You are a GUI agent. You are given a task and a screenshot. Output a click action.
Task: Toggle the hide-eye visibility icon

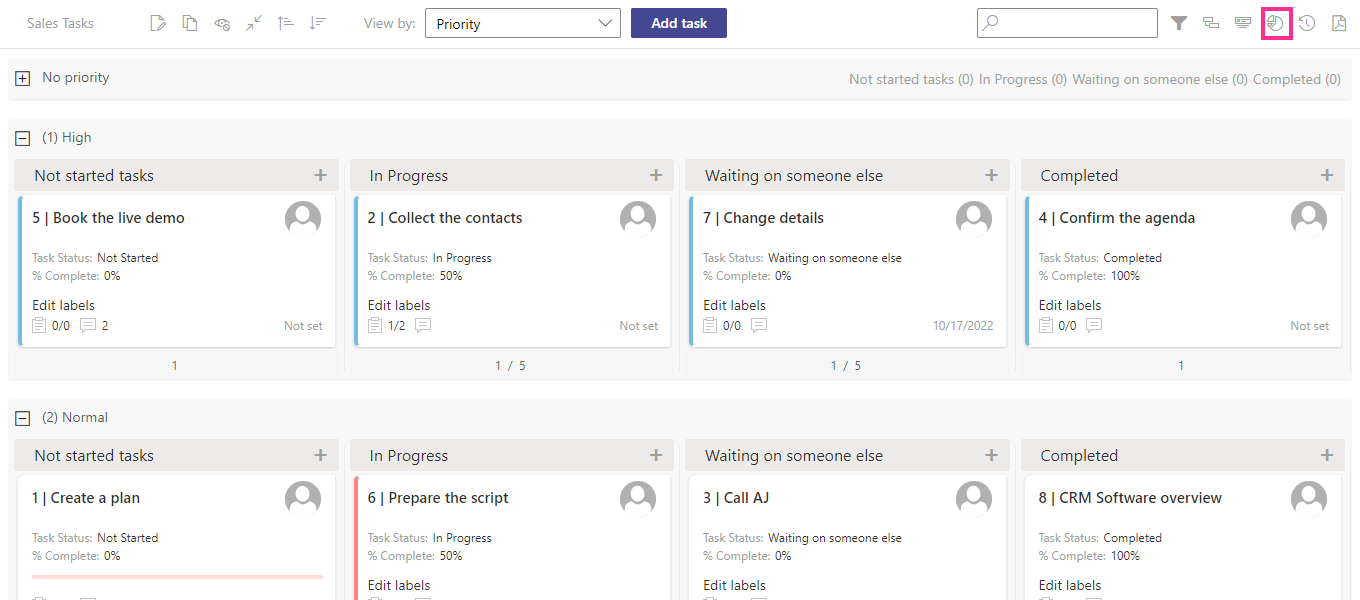pyautogui.click(x=222, y=22)
